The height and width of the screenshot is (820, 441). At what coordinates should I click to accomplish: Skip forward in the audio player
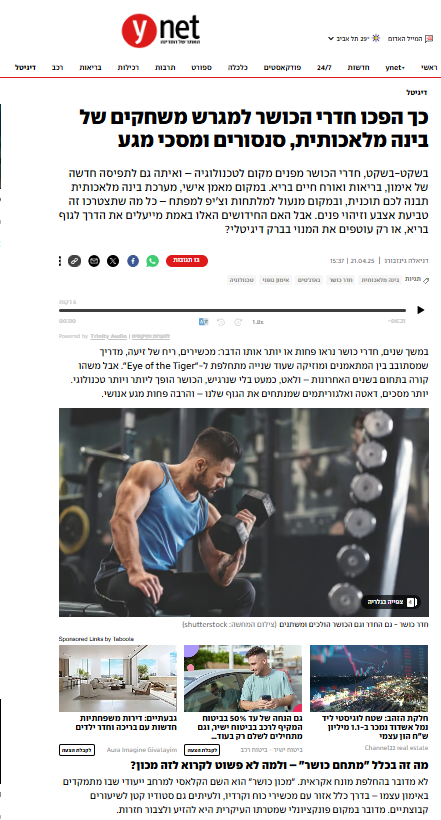click(x=238, y=322)
